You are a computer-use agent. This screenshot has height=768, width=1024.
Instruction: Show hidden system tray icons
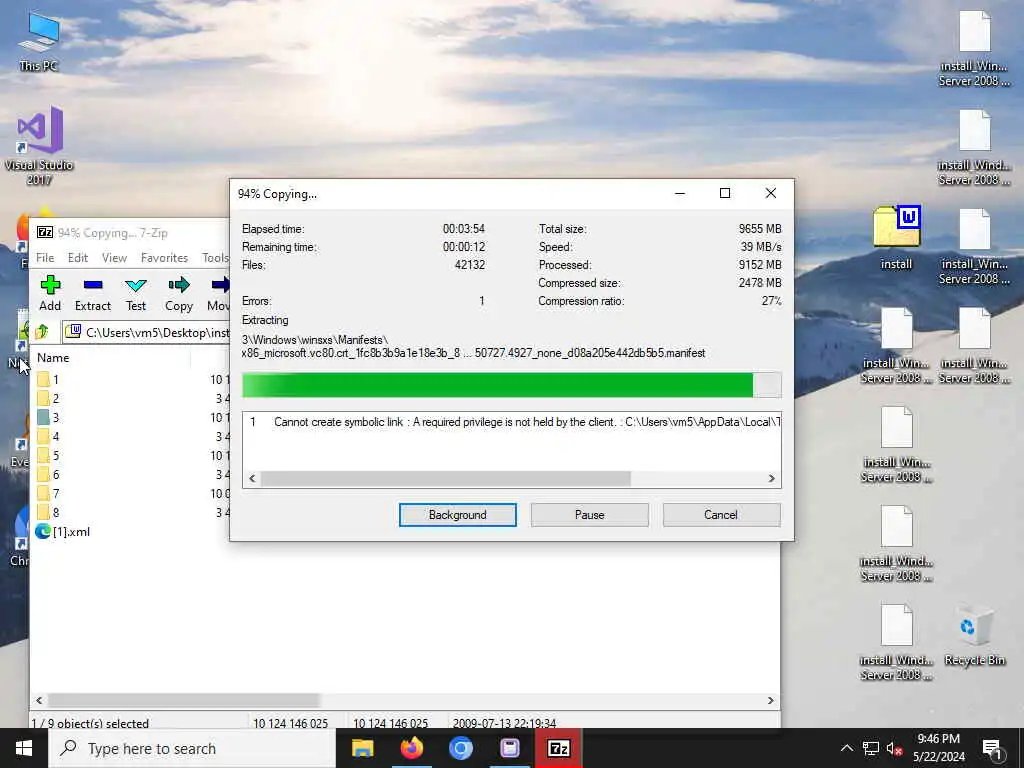click(846, 748)
